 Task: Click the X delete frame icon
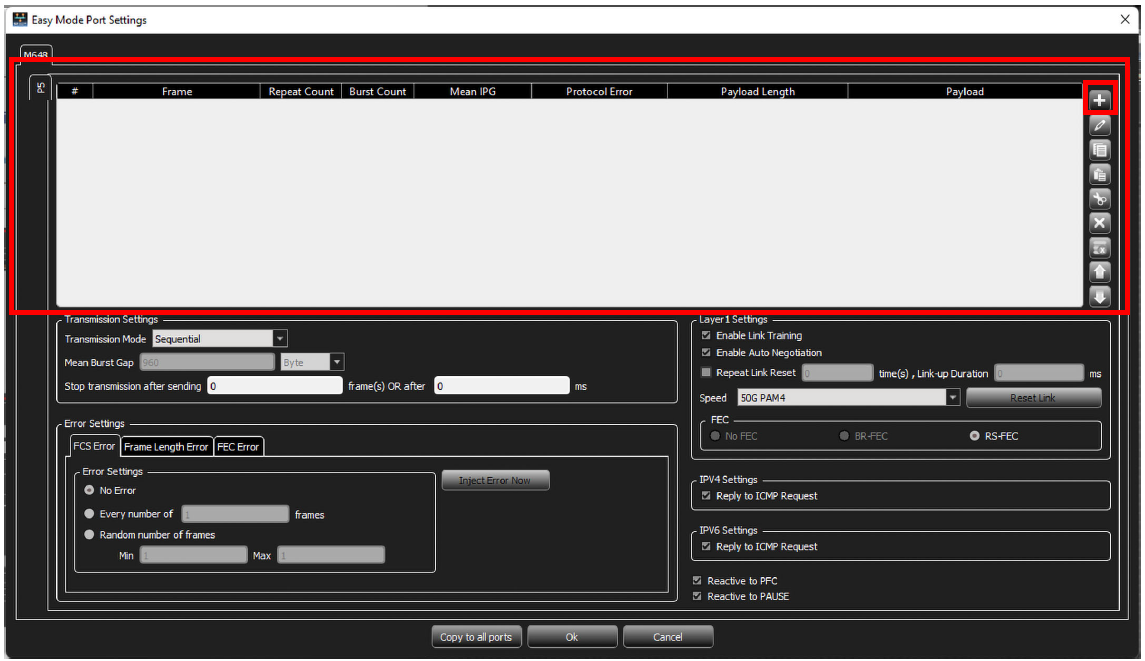[1100, 223]
